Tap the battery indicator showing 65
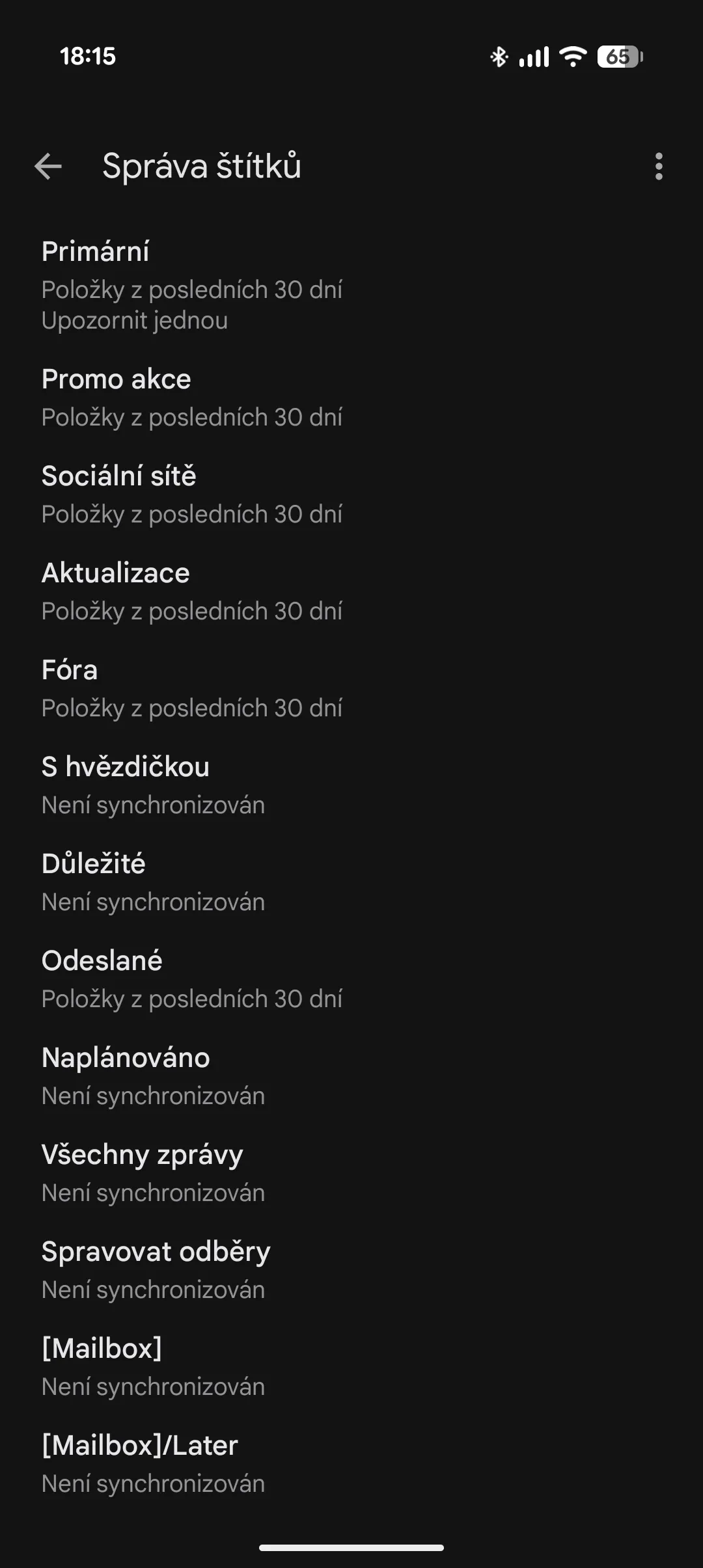The height and width of the screenshot is (1568, 703). pos(620,57)
